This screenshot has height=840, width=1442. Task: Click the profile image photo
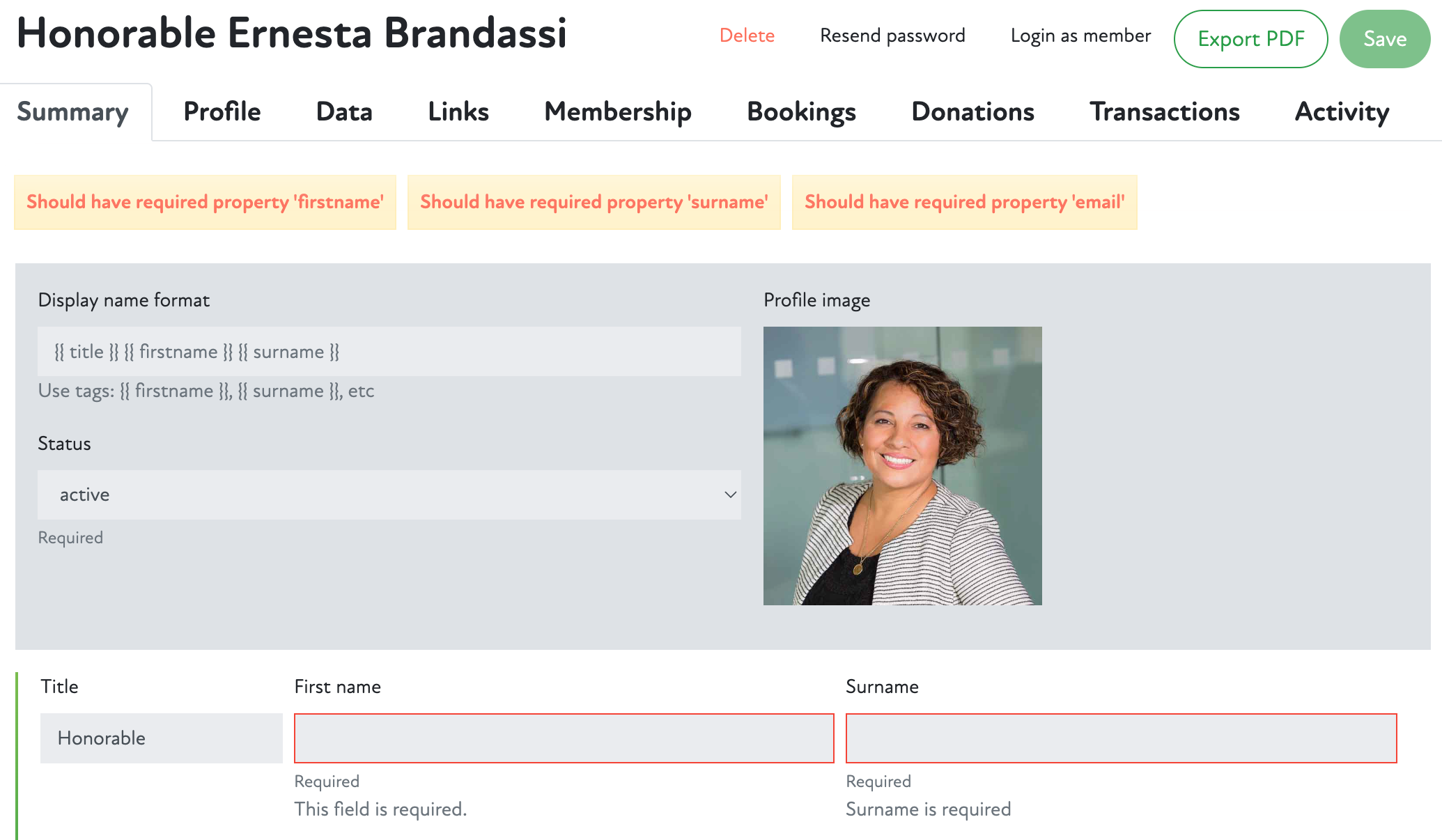pyautogui.click(x=902, y=465)
